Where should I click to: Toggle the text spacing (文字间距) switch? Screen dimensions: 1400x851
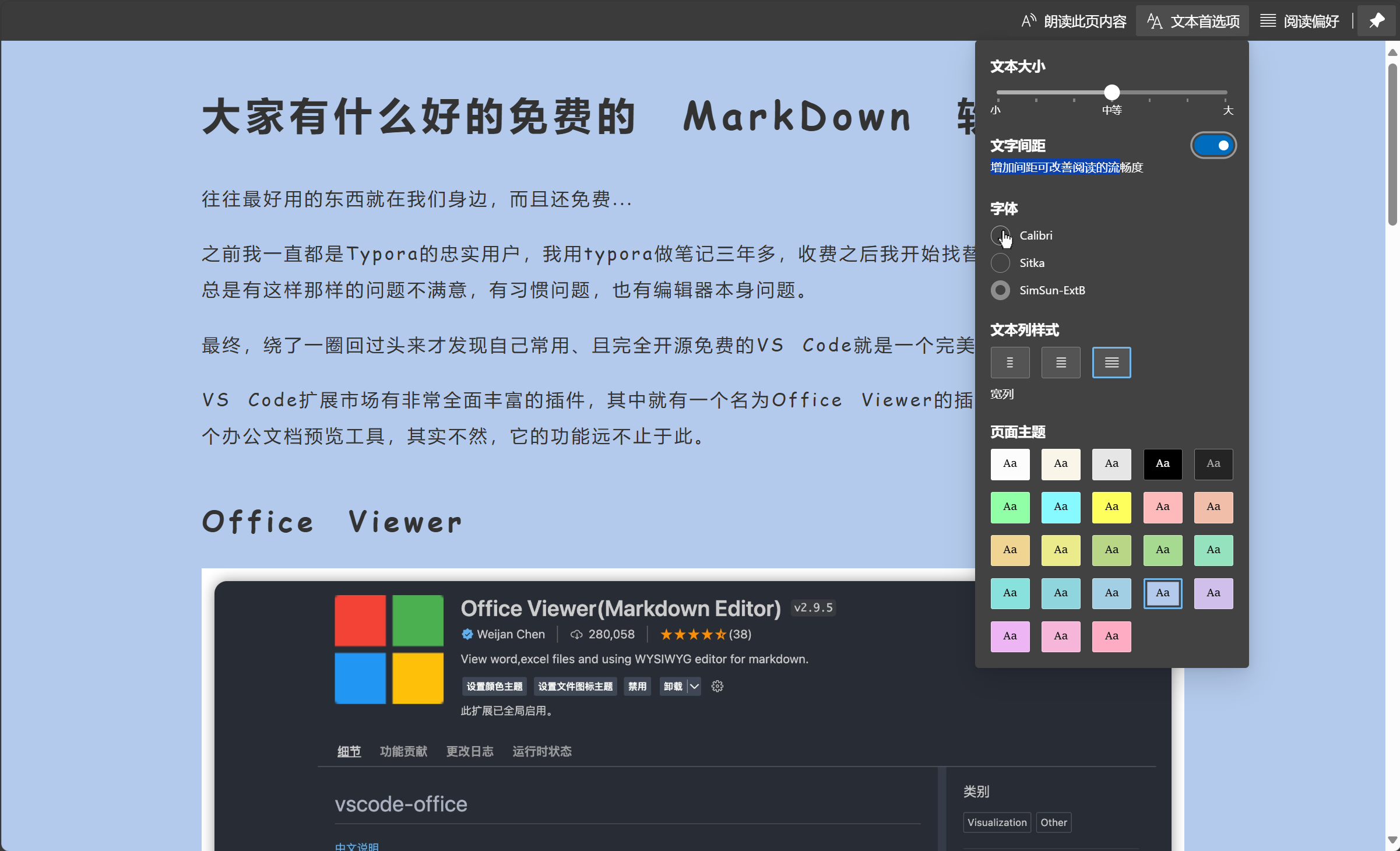click(1213, 145)
